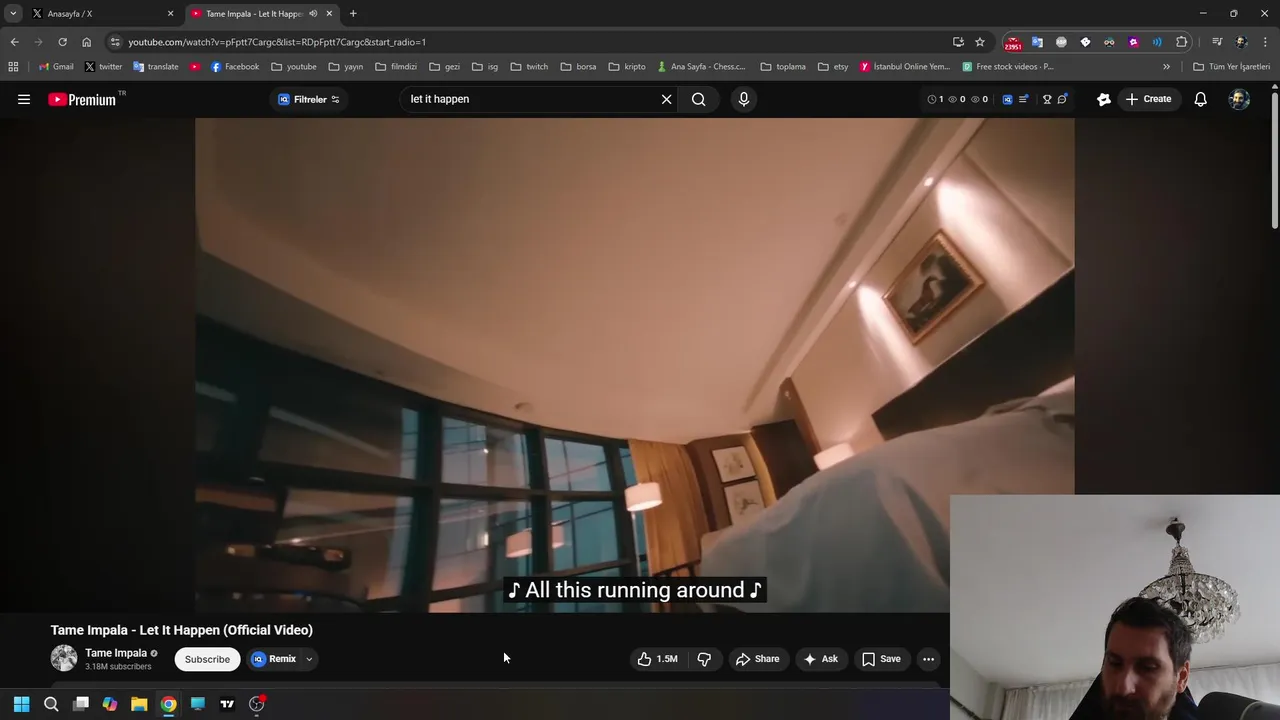Image resolution: width=1280 pixels, height=720 pixels.
Task: Open vidIQ trophy icon in header
Action: [1047, 99]
